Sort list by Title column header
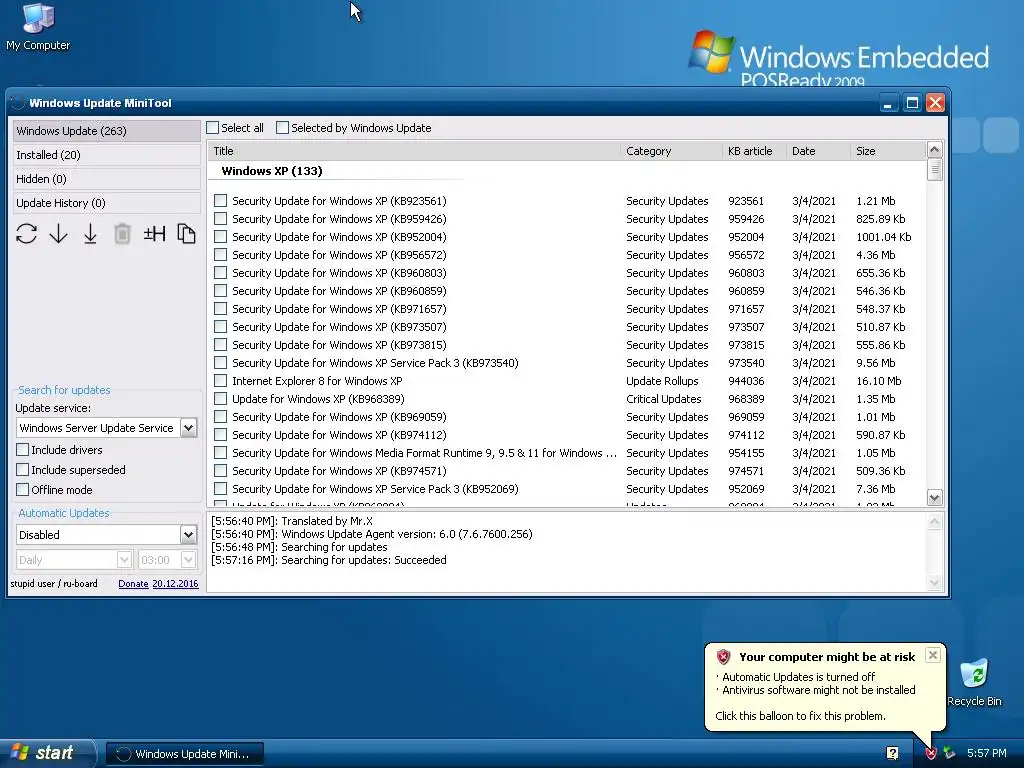 coord(414,151)
